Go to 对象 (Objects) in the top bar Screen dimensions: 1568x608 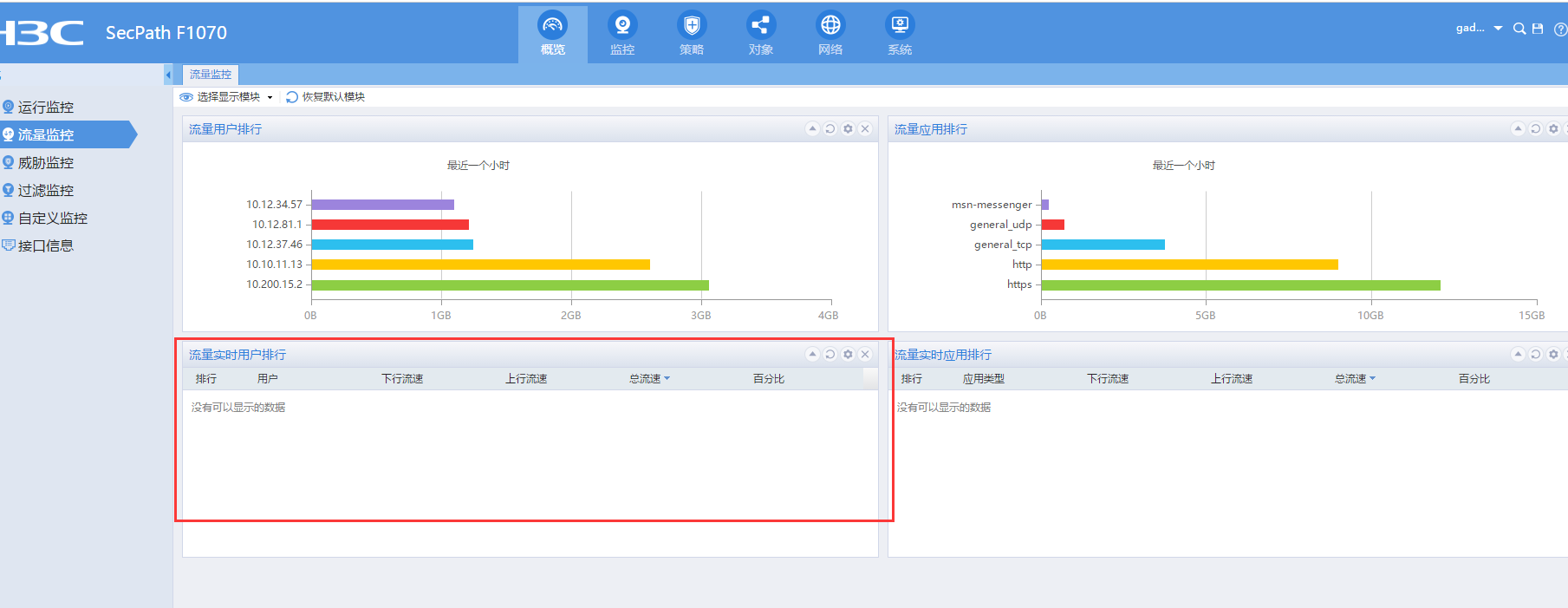click(760, 33)
